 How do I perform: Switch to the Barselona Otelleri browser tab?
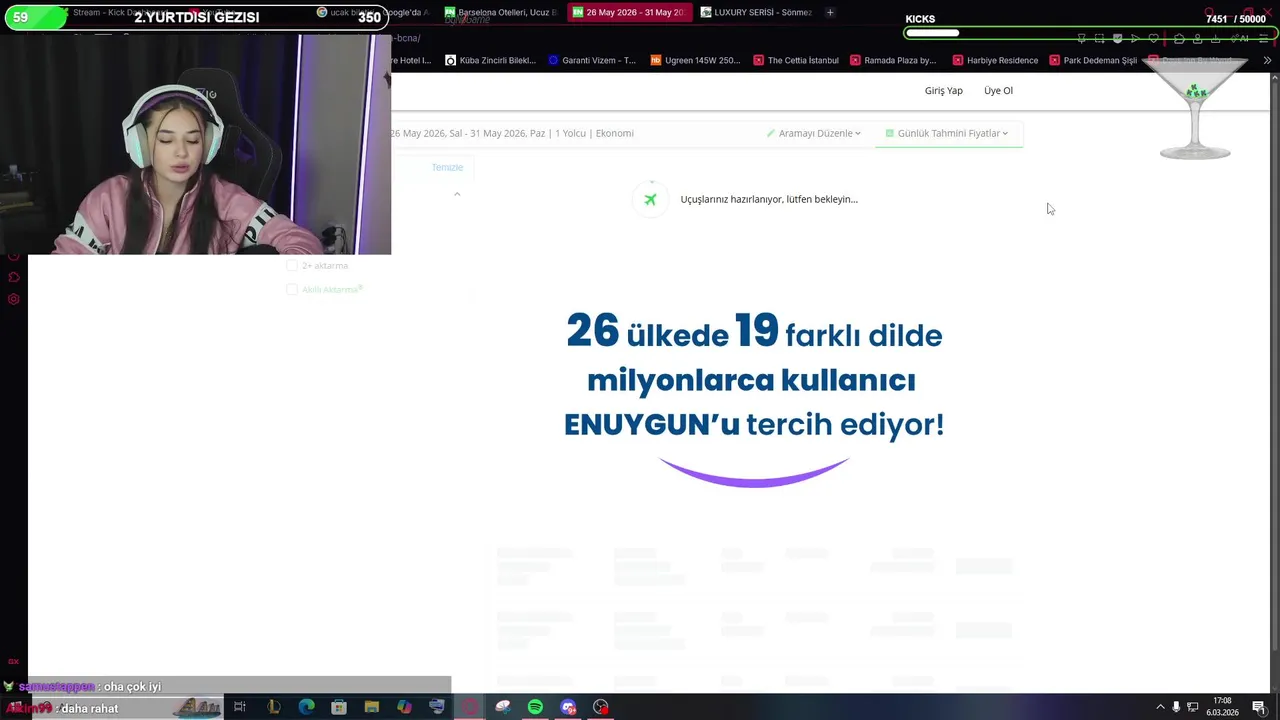(x=500, y=12)
